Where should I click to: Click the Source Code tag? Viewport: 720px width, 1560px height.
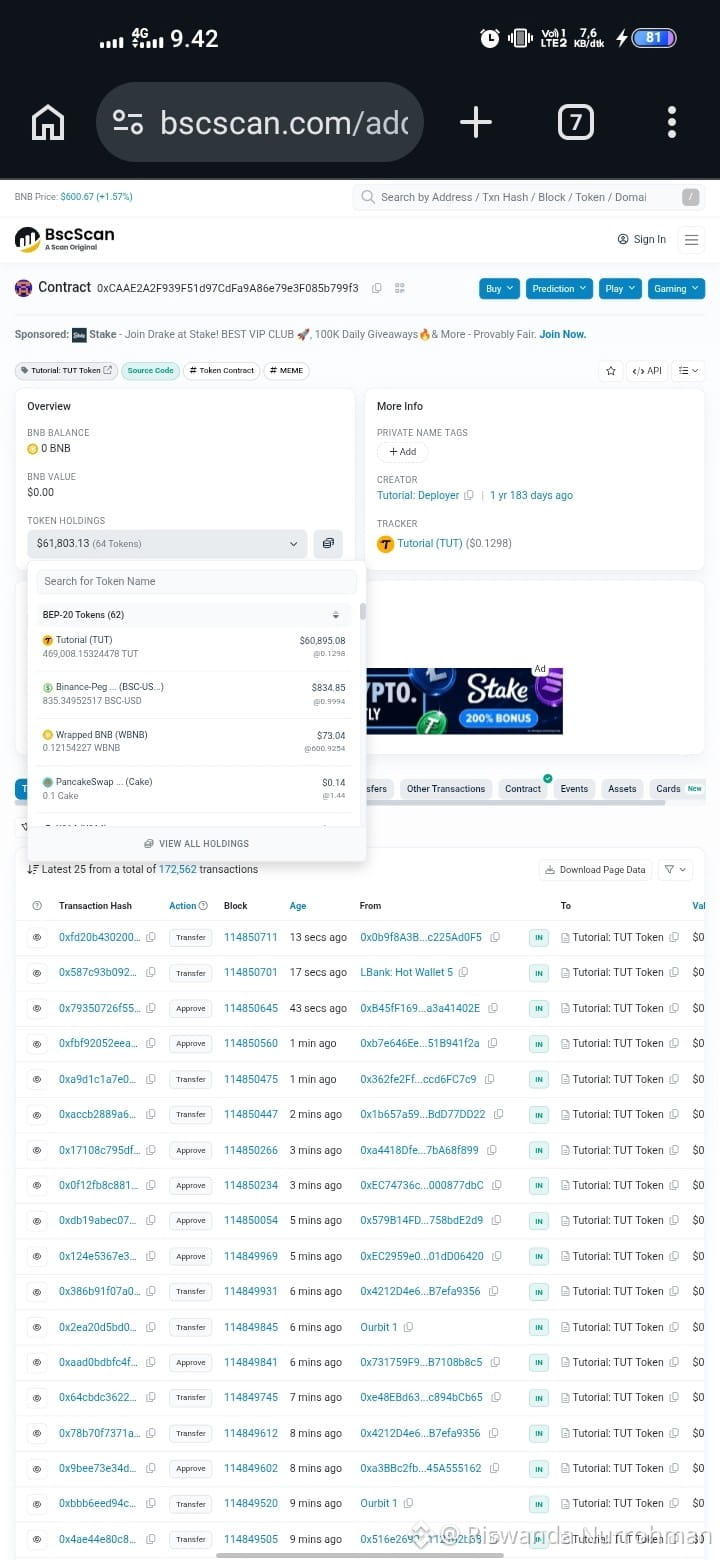click(x=151, y=370)
